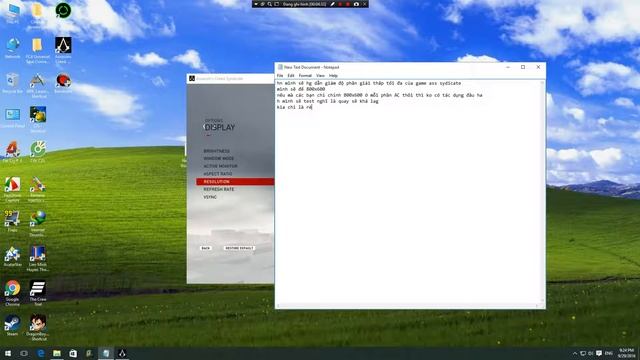Open Microsoft Store from taskbar
The height and width of the screenshot is (360, 640).
pyautogui.click(x=73, y=353)
